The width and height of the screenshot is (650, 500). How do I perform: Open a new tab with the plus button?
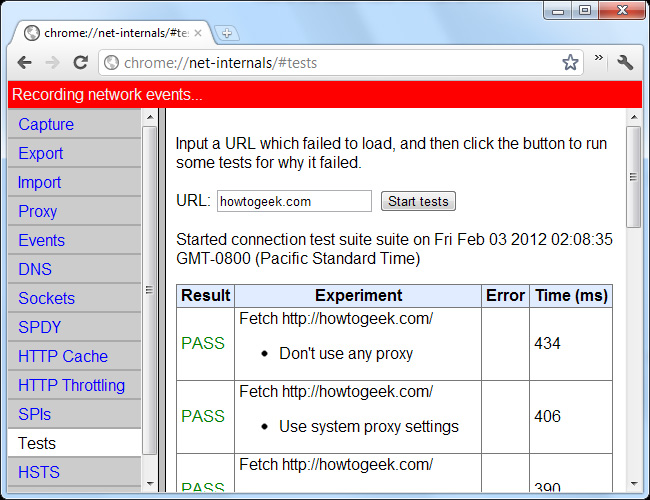pyautogui.click(x=227, y=33)
